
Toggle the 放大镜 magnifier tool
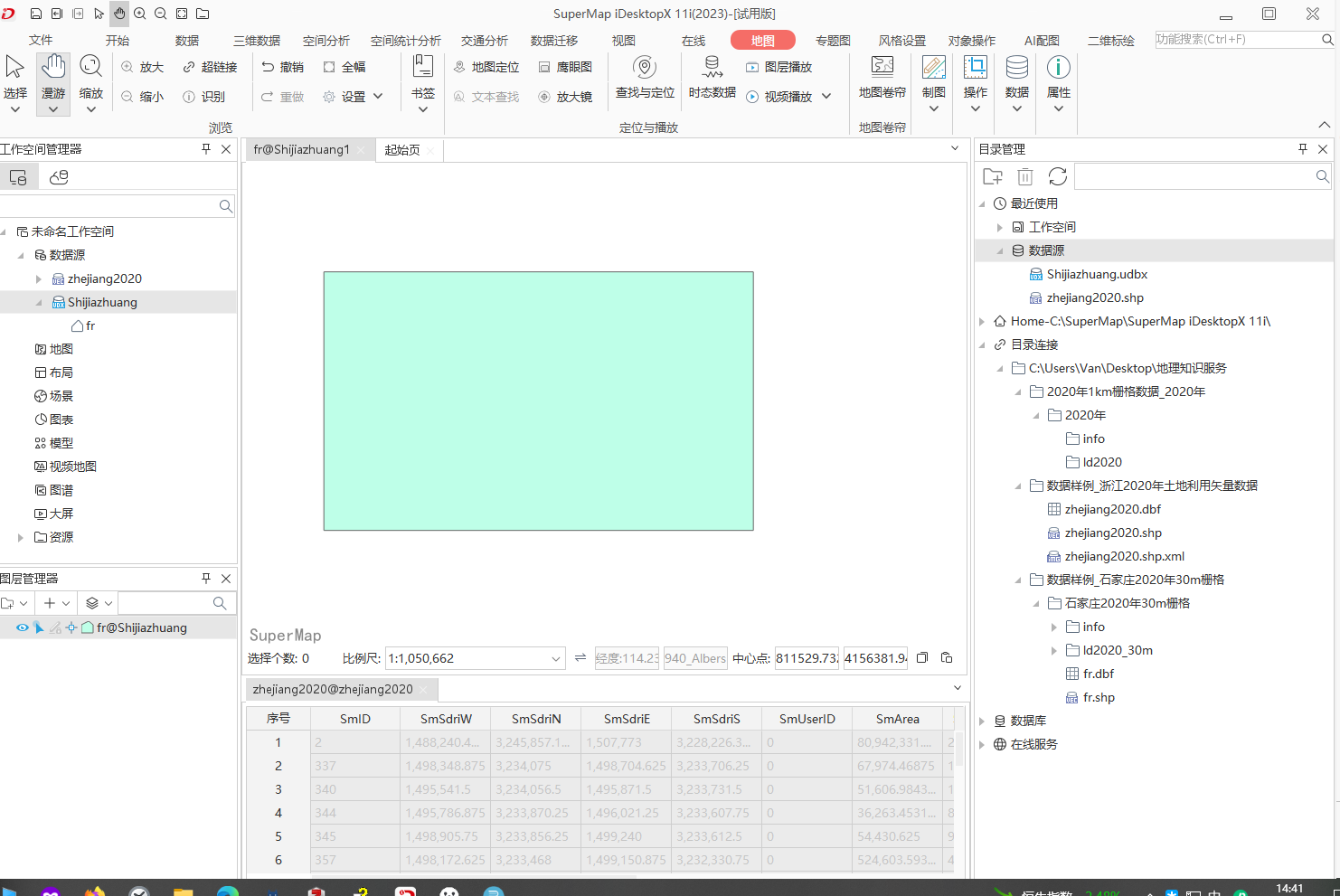pyautogui.click(x=565, y=97)
